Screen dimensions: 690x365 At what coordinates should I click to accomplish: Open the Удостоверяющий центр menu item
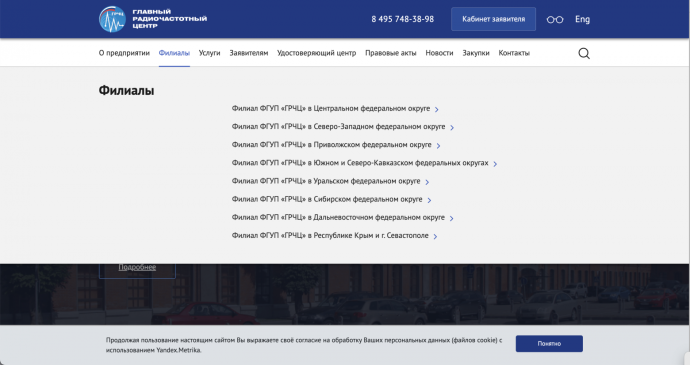click(x=316, y=53)
